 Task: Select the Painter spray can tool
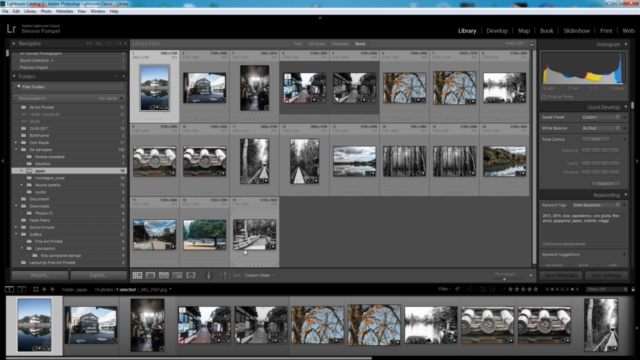click(x=209, y=276)
